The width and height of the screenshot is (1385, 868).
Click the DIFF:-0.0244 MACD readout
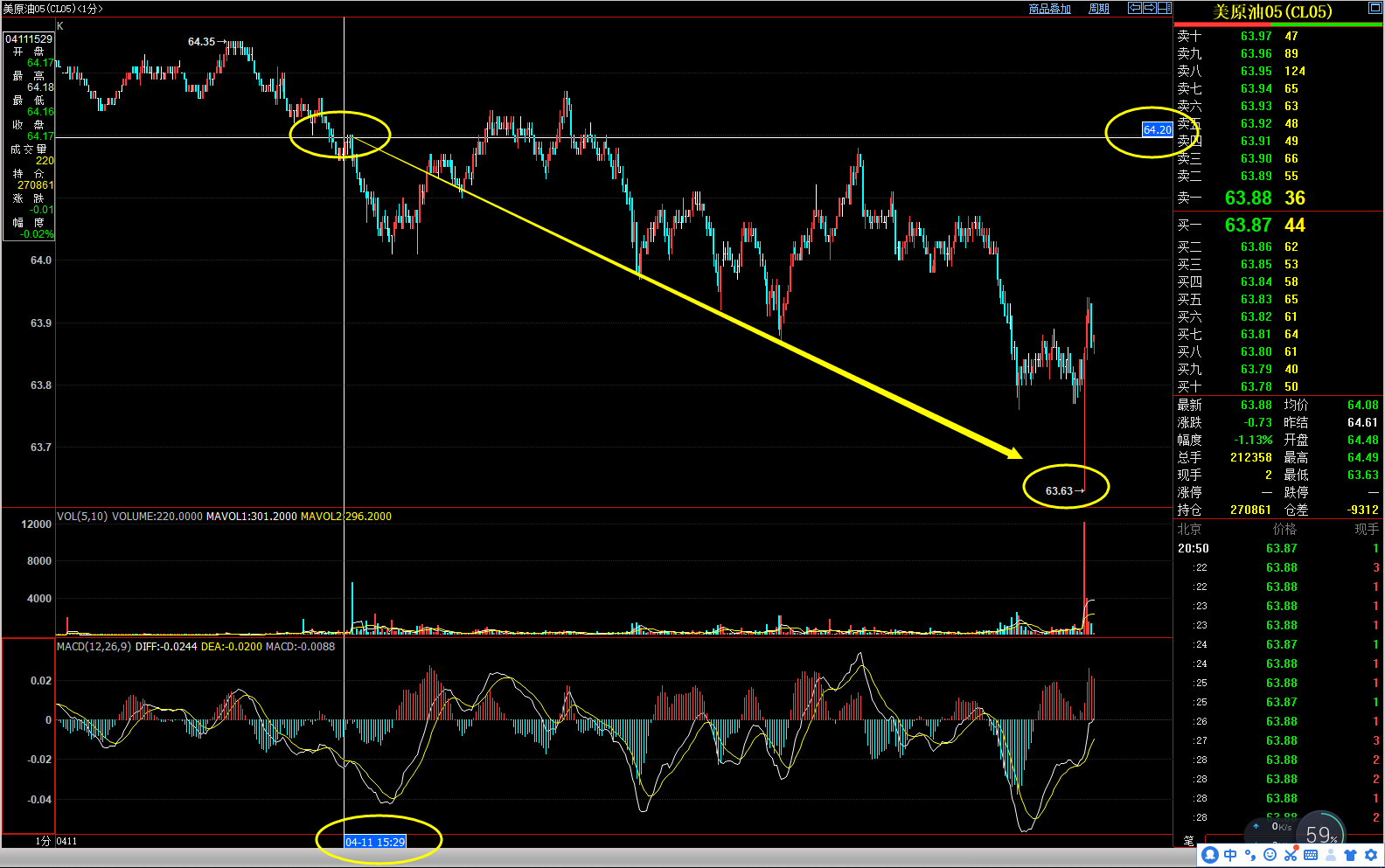pyautogui.click(x=166, y=647)
